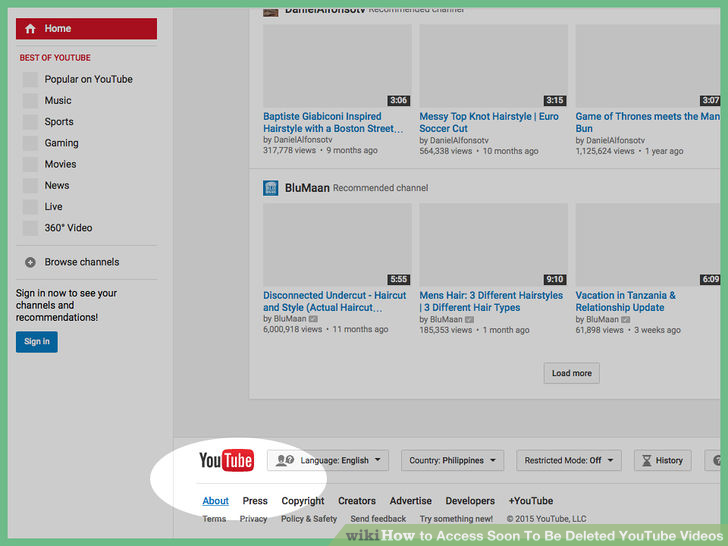Viewport: 728px width, 546px height.
Task: Open the Country: Philippines dropdown
Action: [452, 461]
